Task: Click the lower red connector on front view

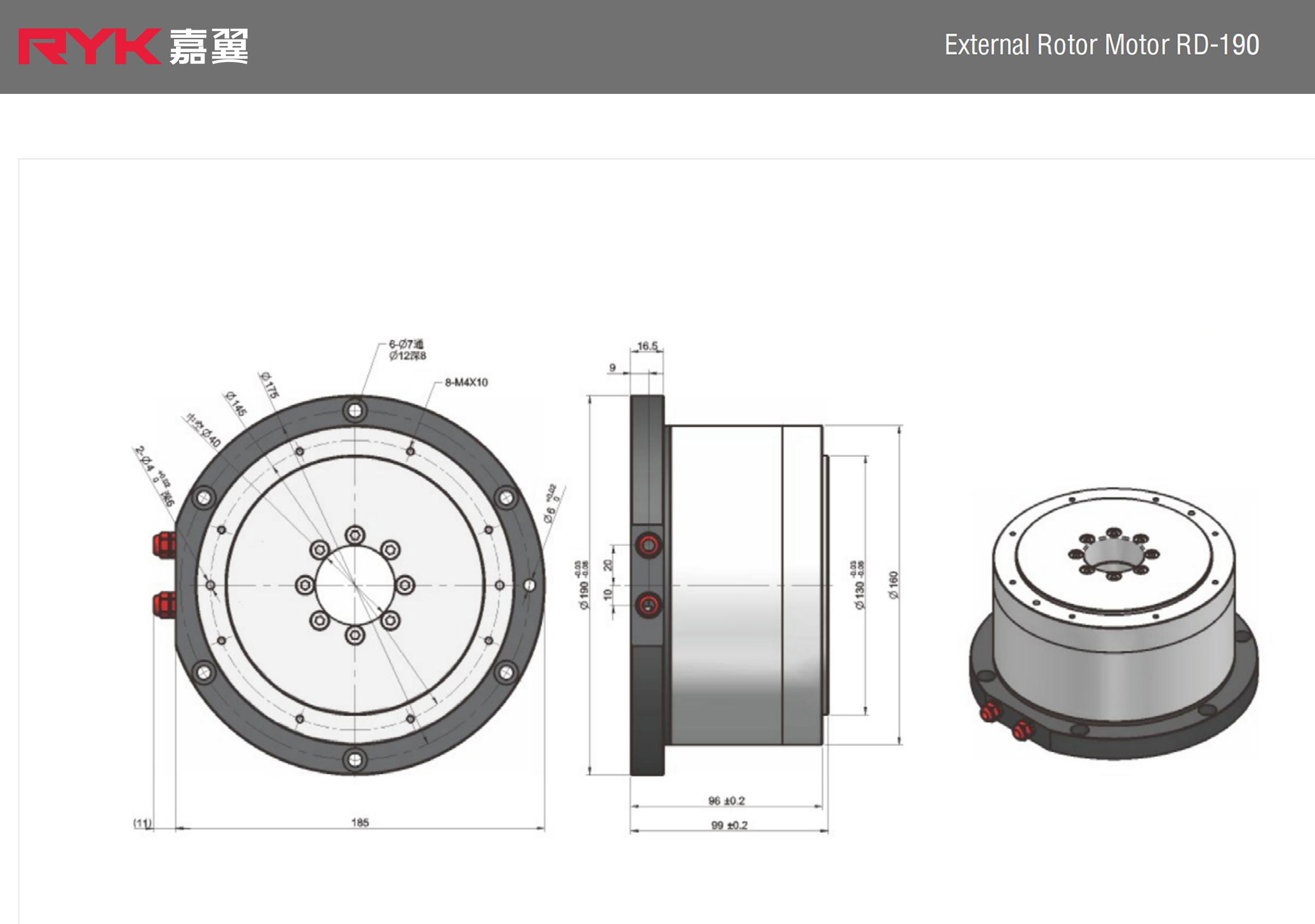Action: click(x=164, y=604)
